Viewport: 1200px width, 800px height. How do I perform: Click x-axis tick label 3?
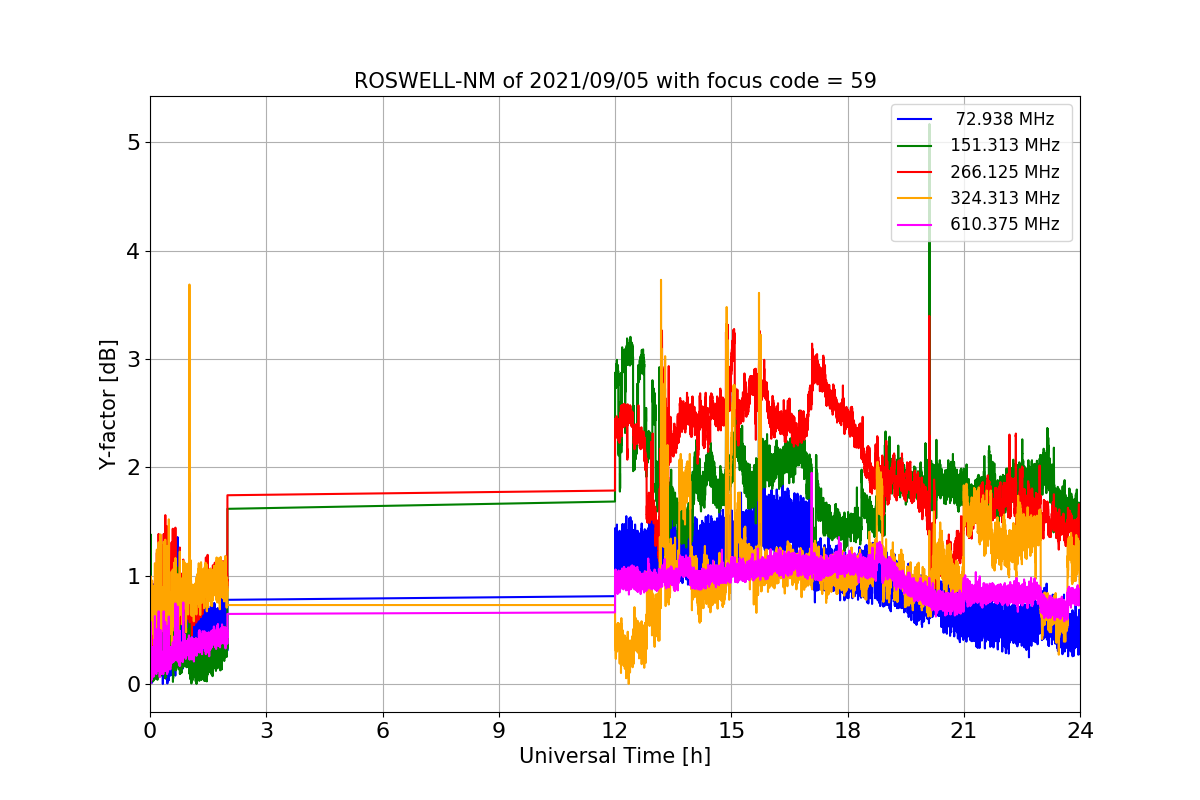pyautogui.click(x=266, y=731)
